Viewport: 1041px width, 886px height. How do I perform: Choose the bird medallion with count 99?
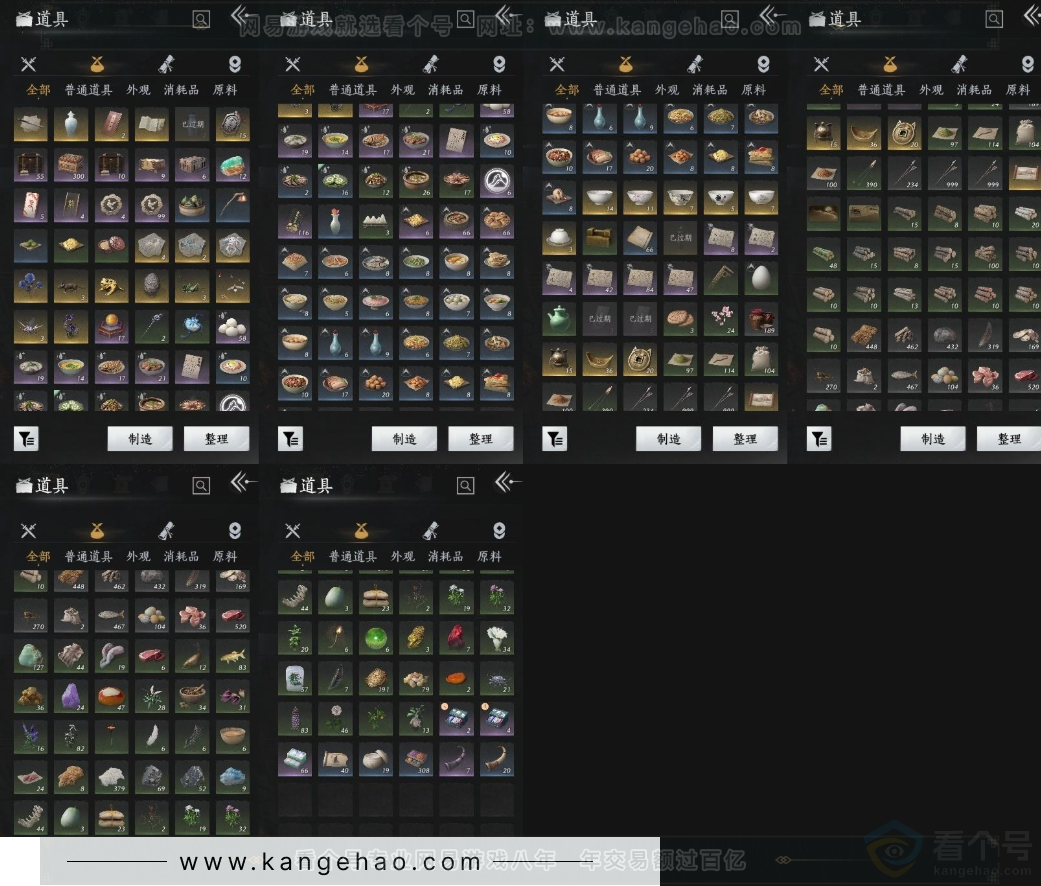[152, 206]
